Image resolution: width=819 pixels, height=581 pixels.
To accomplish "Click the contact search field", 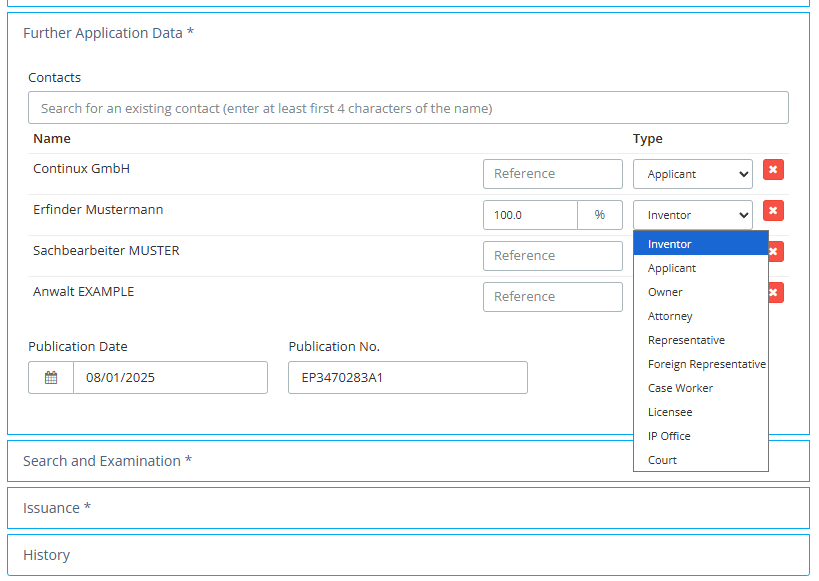I will coord(408,108).
